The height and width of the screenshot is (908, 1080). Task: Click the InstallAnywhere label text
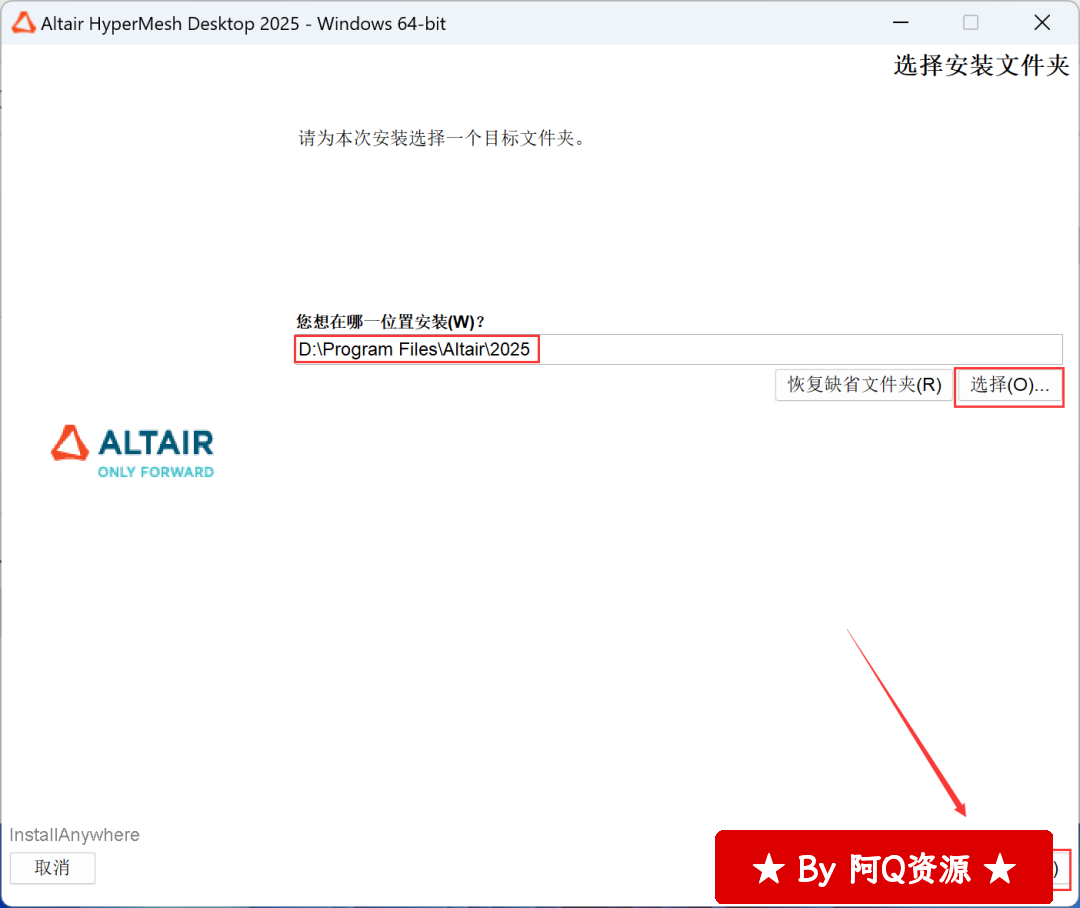pos(74,835)
